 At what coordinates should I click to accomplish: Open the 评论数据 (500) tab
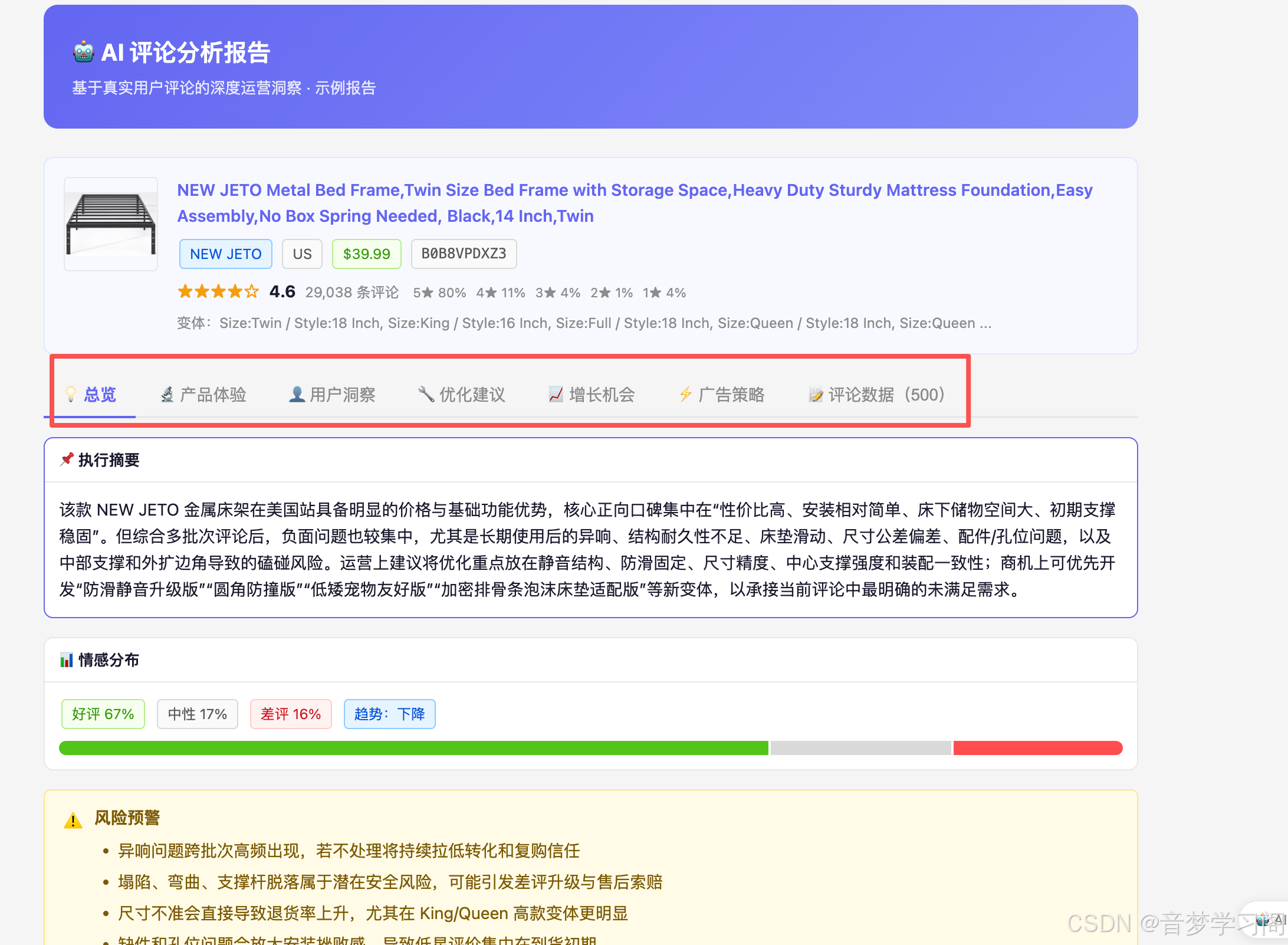[x=877, y=395]
